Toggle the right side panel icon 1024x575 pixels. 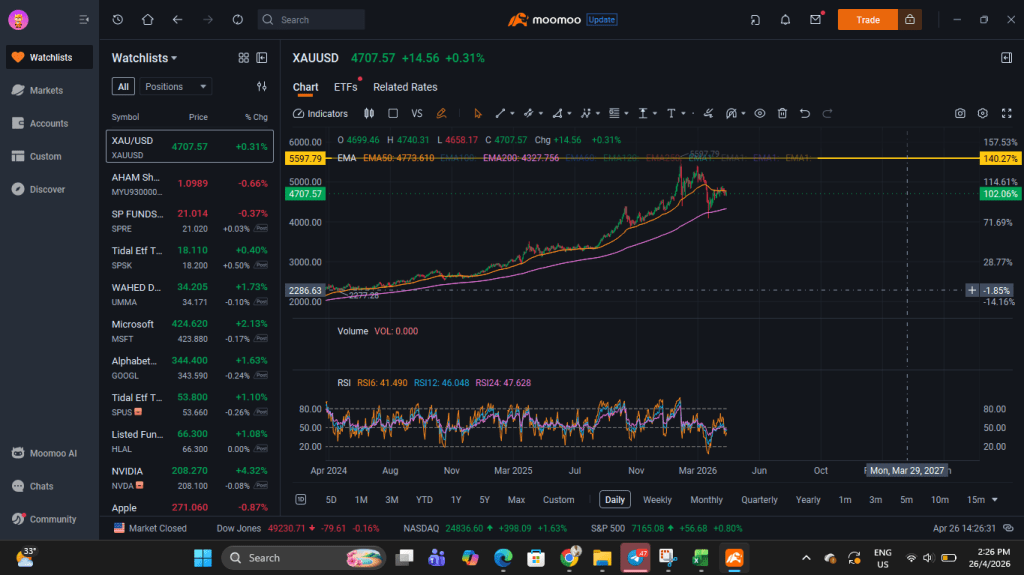pyautogui.click(x=1006, y=58)
